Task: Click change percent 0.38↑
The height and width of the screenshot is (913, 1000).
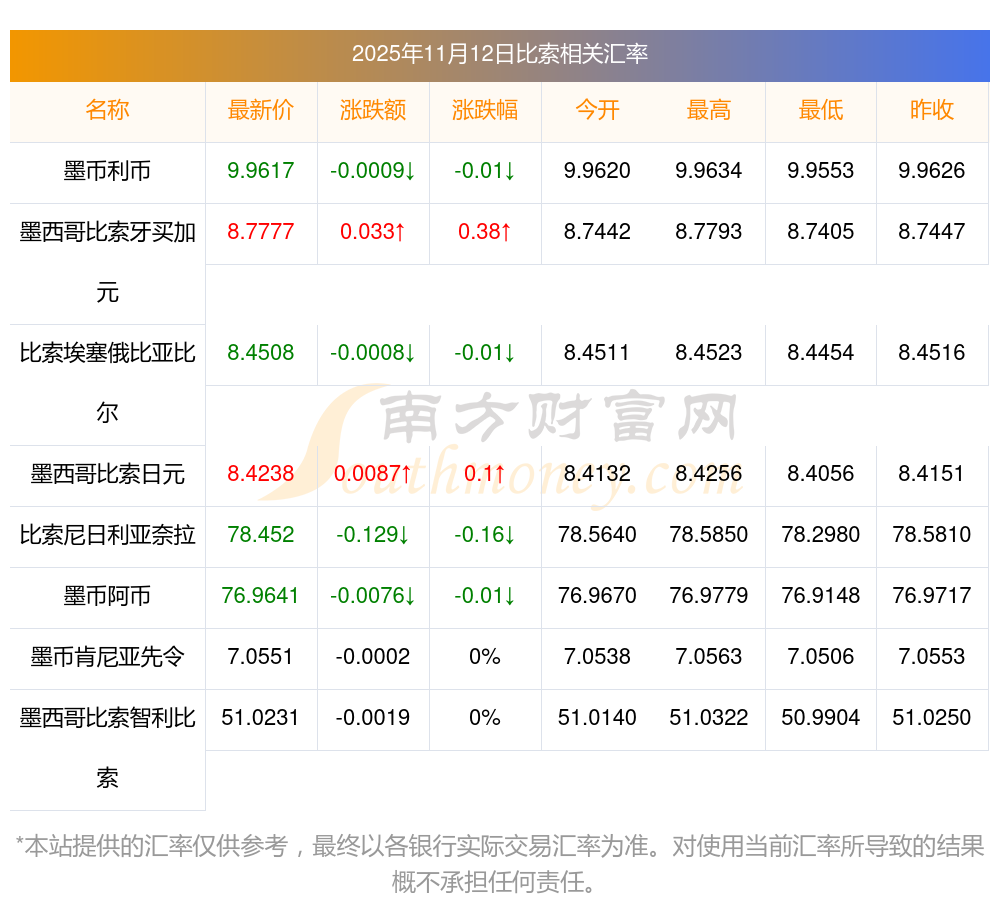Action: tap(485, 231)
